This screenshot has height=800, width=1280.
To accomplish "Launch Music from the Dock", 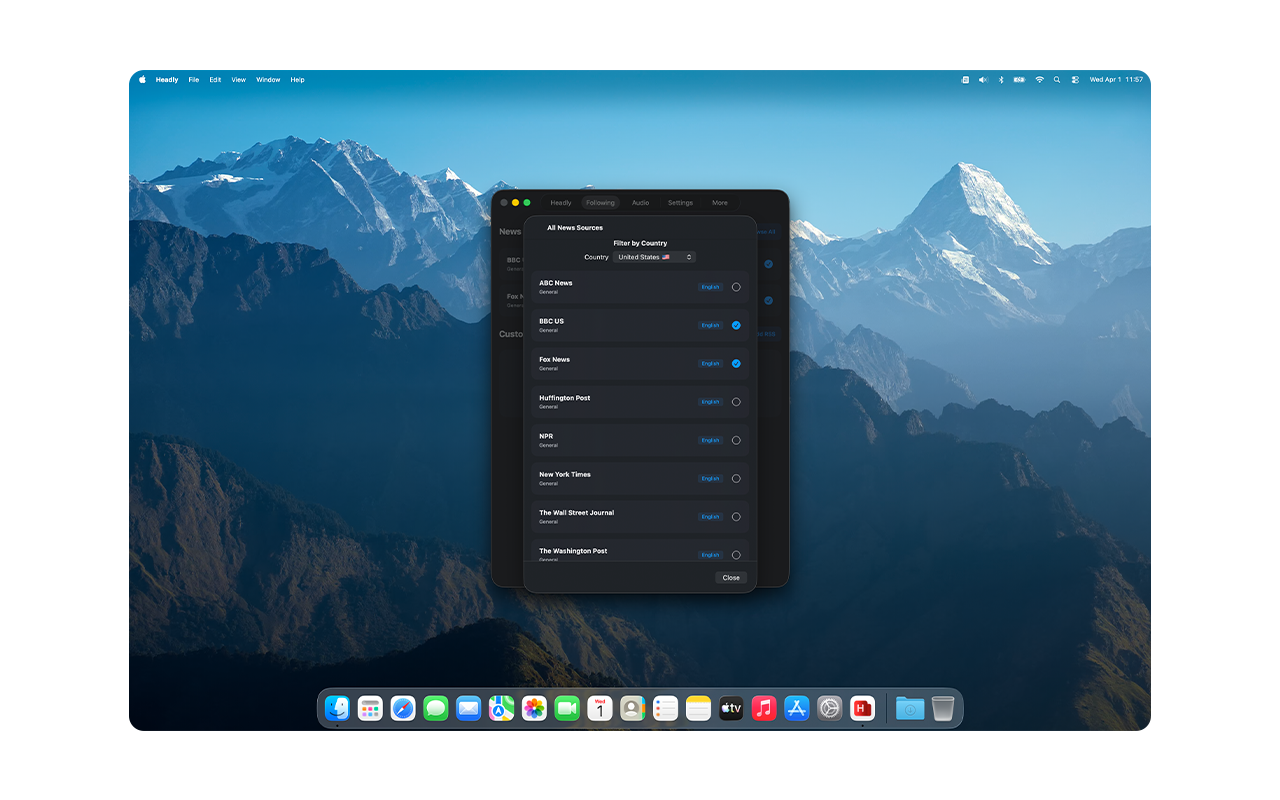I will 764,709.
